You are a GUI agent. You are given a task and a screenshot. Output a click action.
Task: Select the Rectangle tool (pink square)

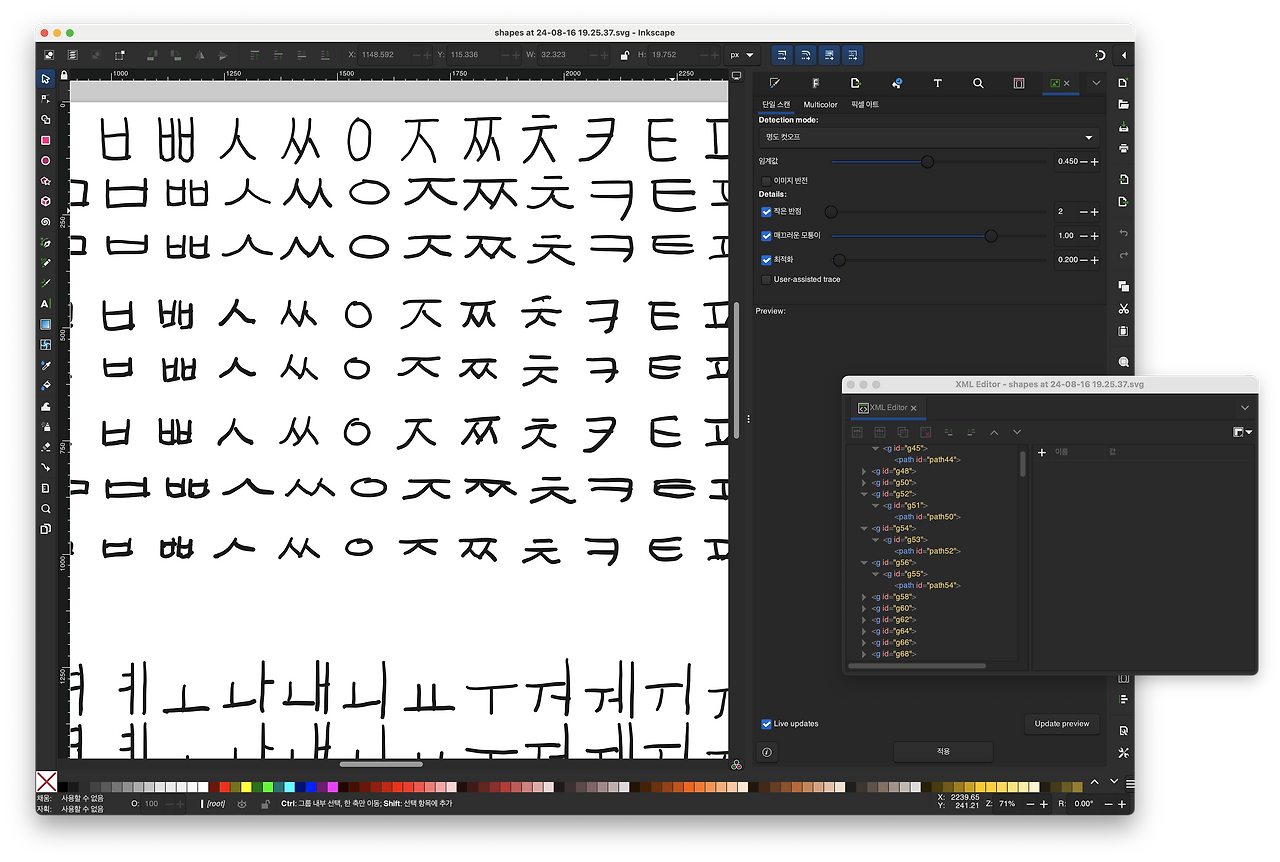coord(45,140)
